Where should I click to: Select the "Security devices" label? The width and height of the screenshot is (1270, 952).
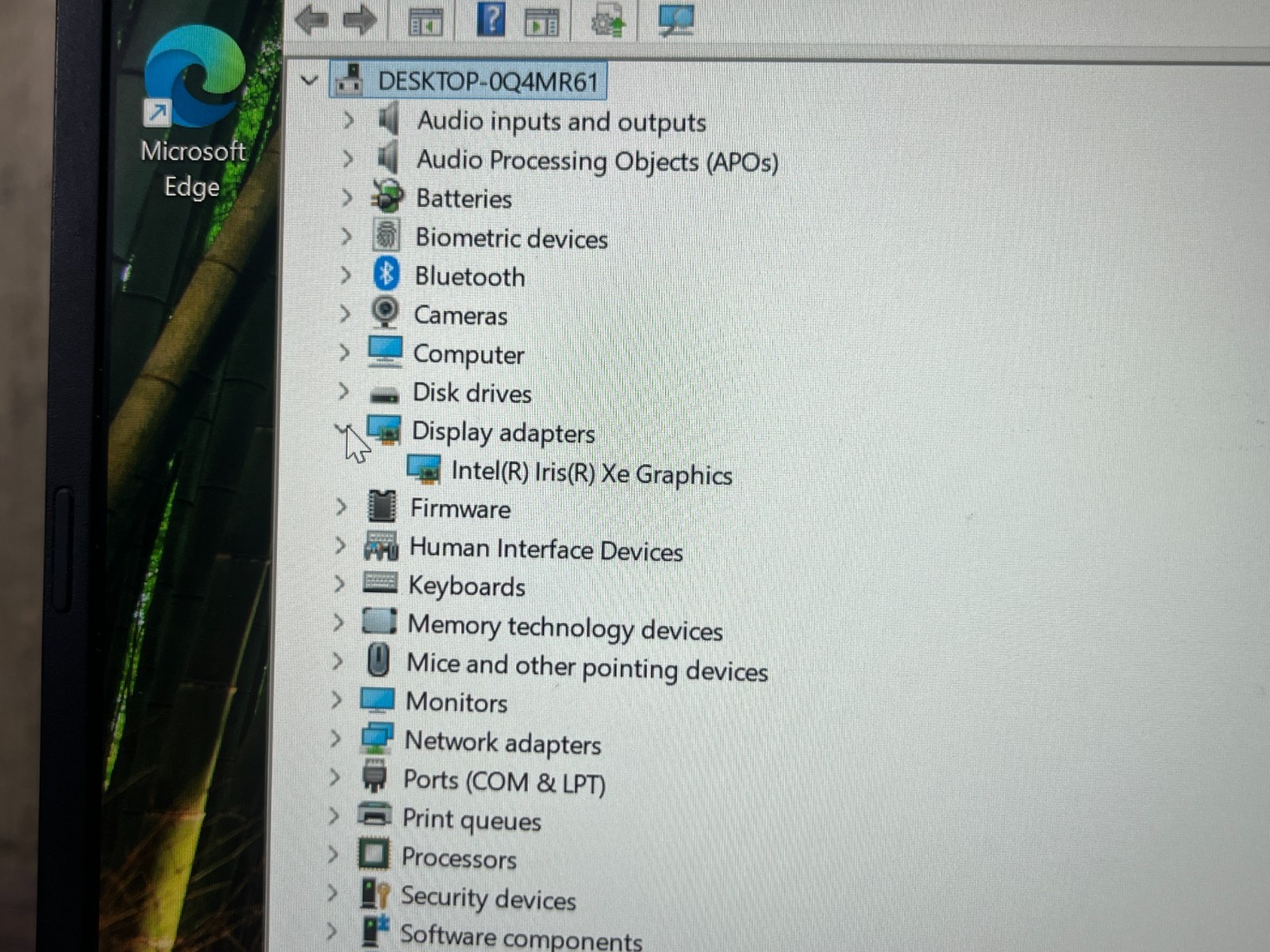tap(488, 897)
